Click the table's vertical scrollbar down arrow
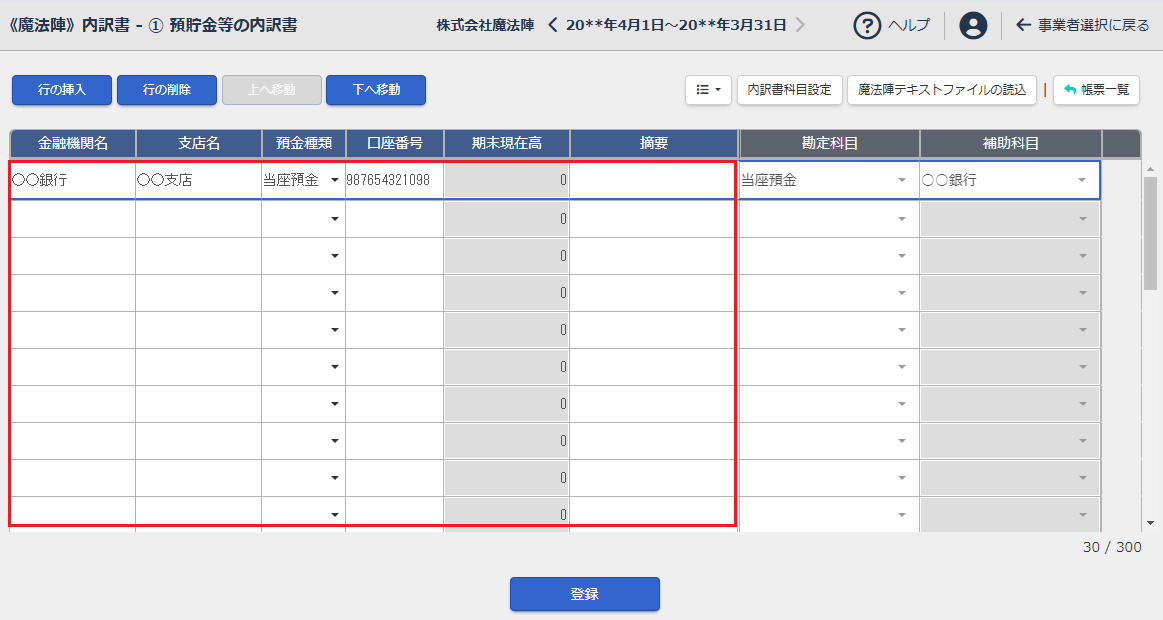Image resolution: width=1163 pixels, height=620 pixels. coord(1150,523)
